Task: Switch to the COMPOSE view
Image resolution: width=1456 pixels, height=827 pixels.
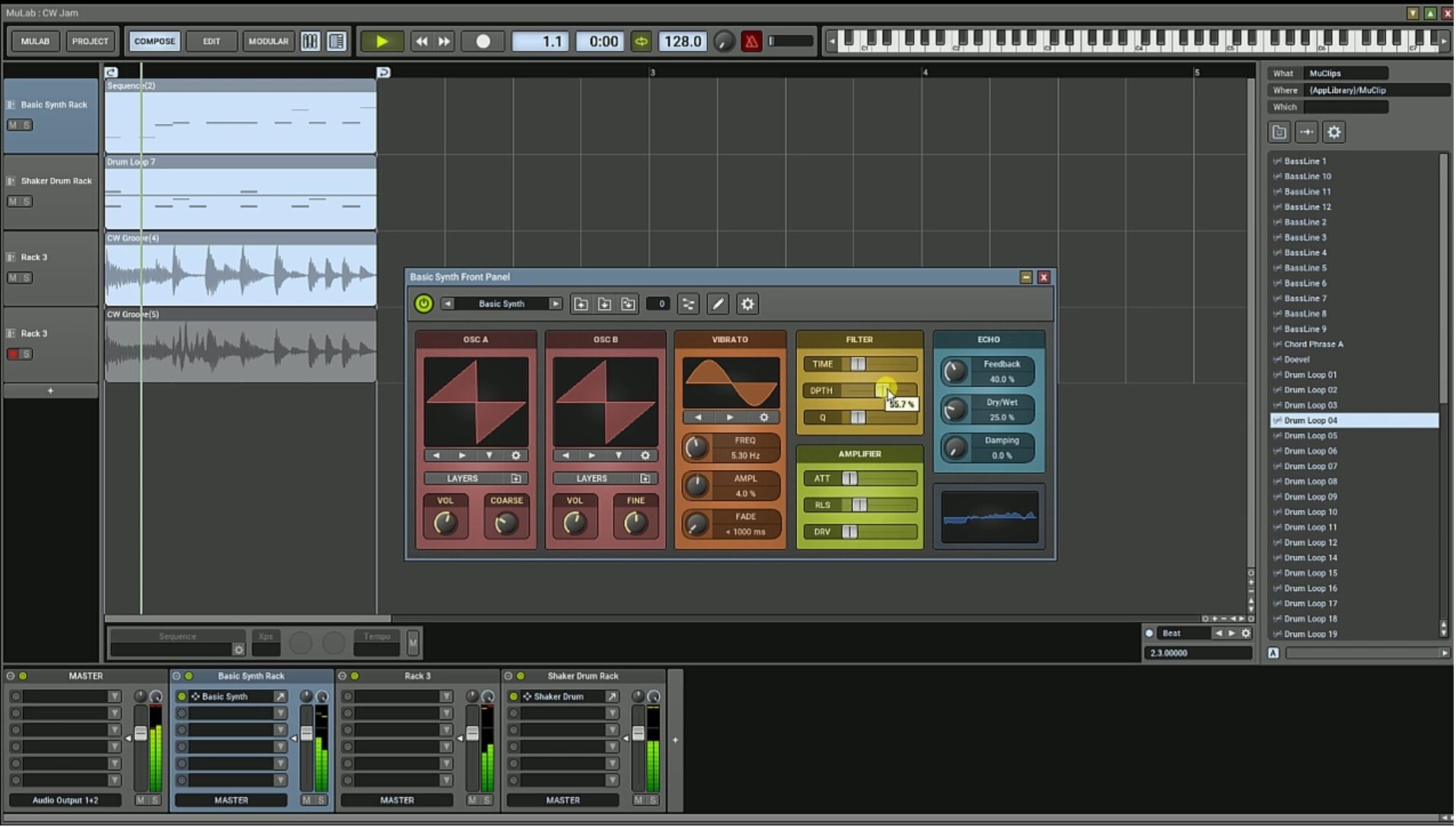Action: pos(155,41)
